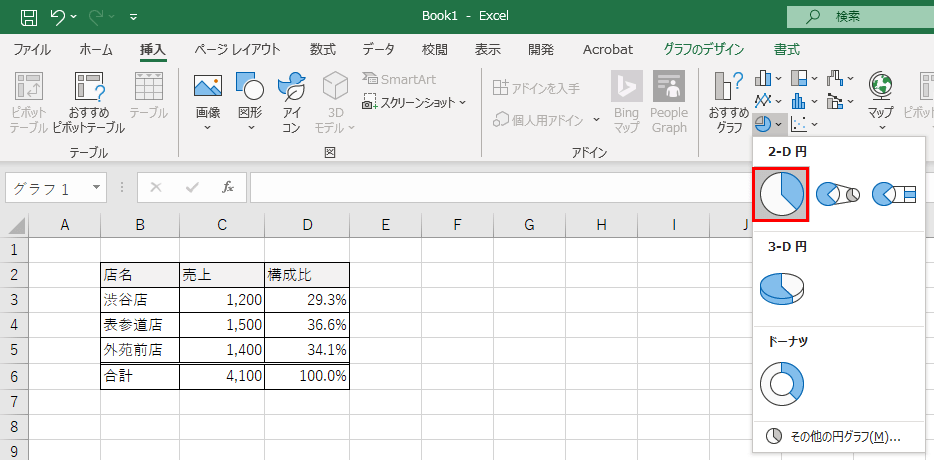Expand the マップ map chart dropdown
The width and height of the screenshot is (934, 460).
click(x=880, y=127)
